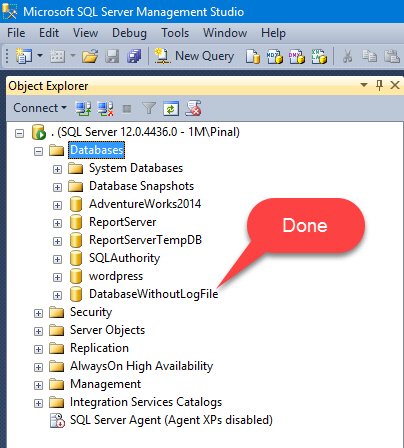Expand the SQLAuthority database node
This screenshot has width=404, height=448.
(57, 260)
